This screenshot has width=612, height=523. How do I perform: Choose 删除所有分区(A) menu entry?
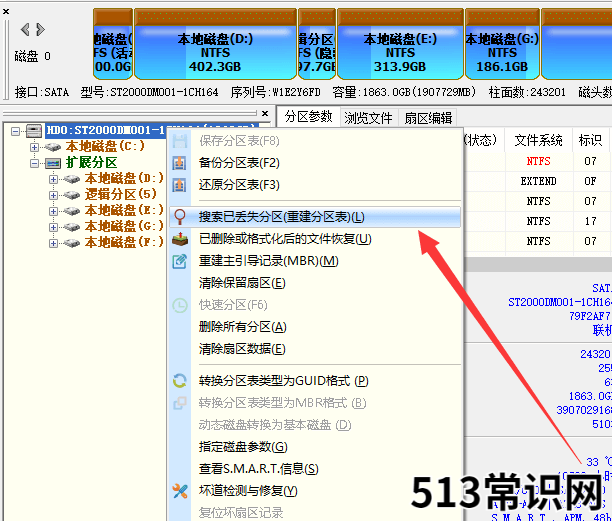click(x=315, y=326)
